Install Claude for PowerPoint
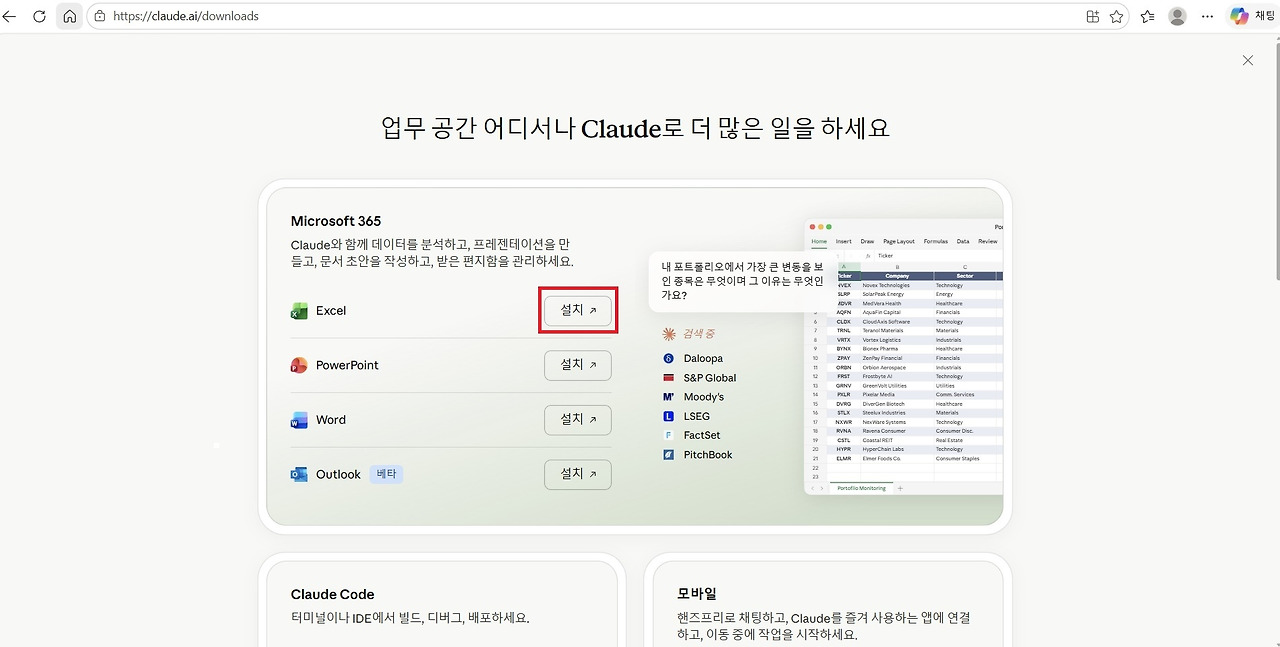This screenshot has width=1280, height=647. click(578, 365)
